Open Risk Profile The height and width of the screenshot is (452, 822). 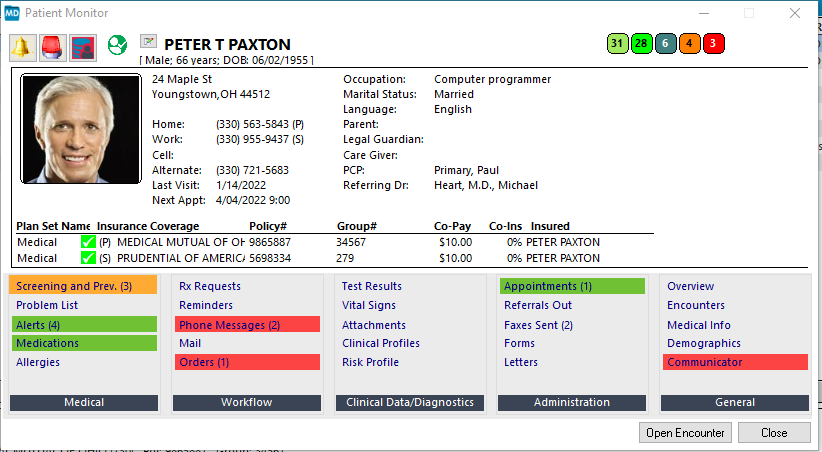pos(370,362)
